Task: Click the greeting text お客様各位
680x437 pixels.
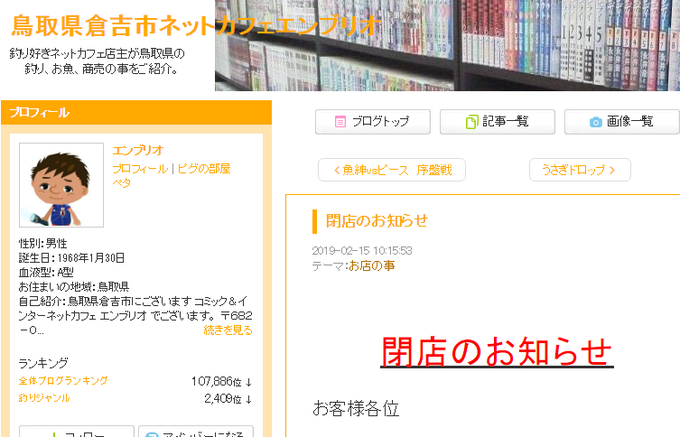Action: [356, 408]
